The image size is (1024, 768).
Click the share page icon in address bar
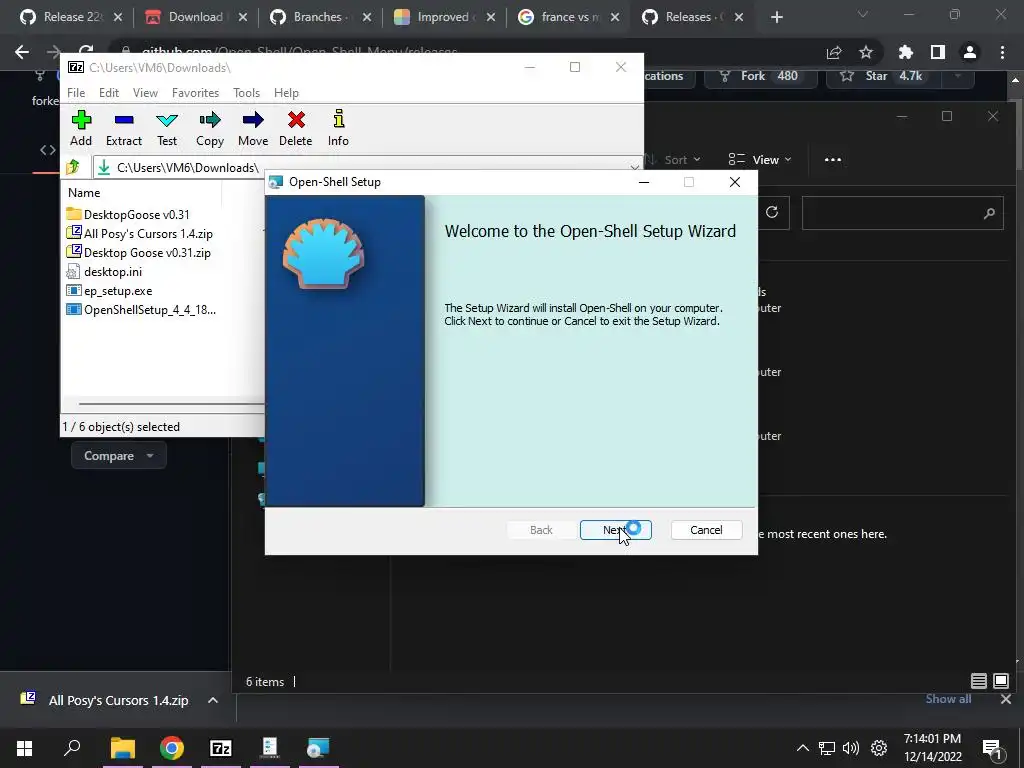coord(834,52)
